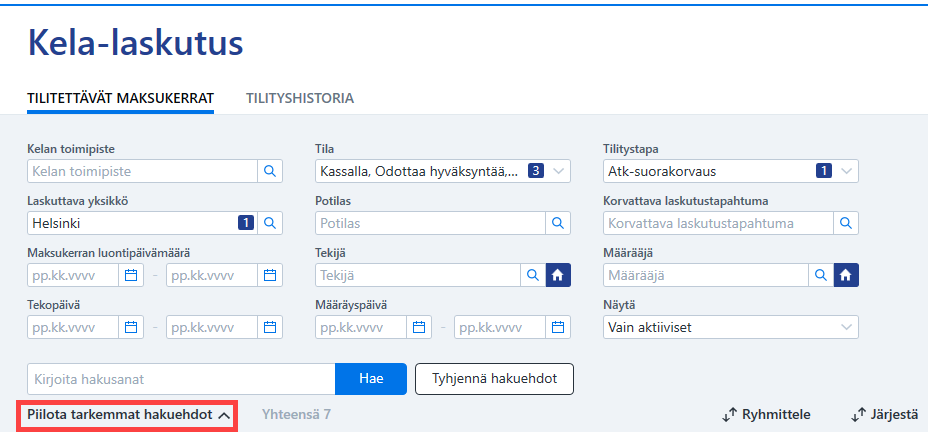The height and width of the screenshot is (432, 928).
Task: Switch to Tilityshistoria tab
Action: pos(300,98)
